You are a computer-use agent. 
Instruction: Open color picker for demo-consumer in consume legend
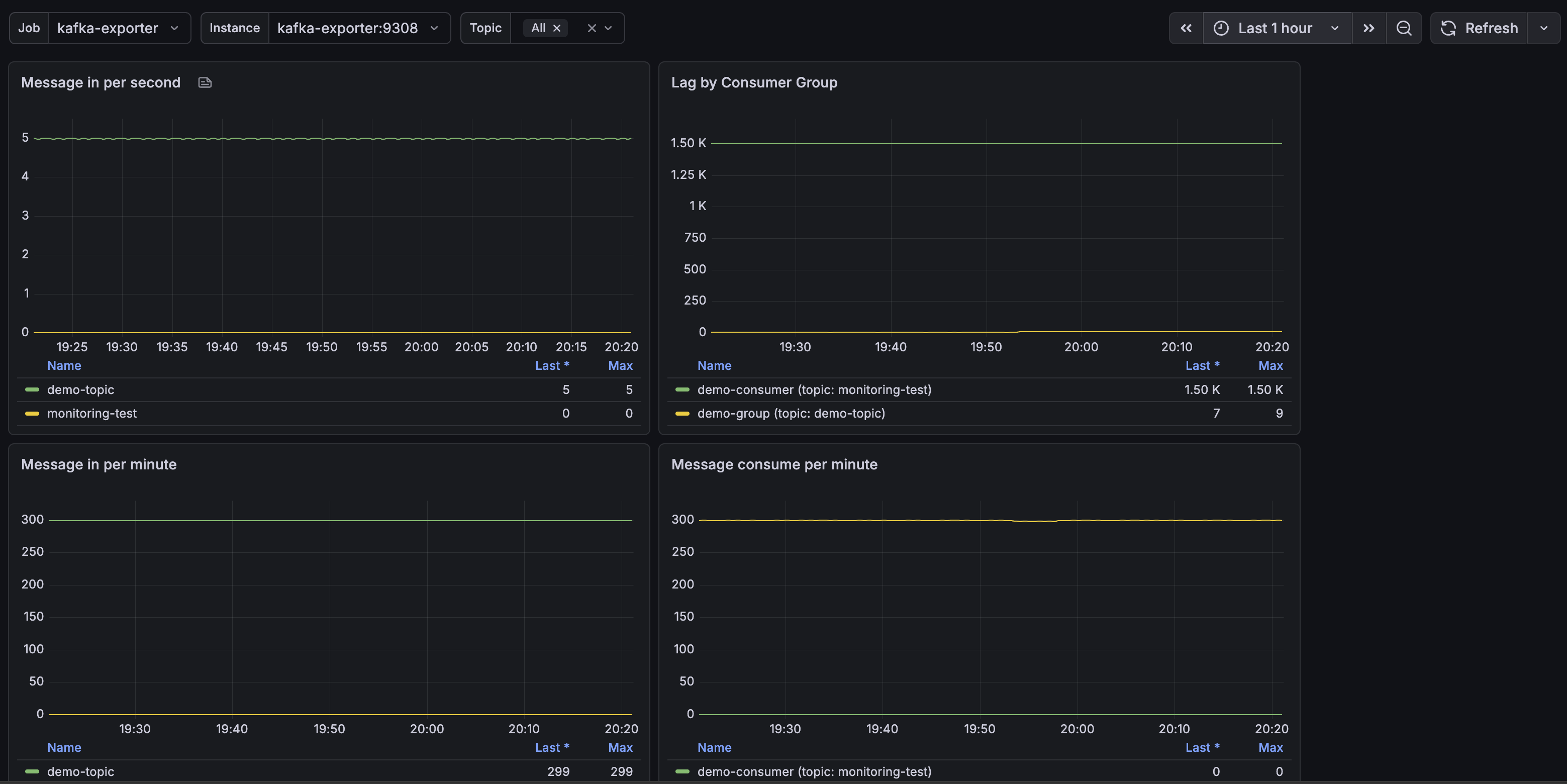pyautogui.click(x=682, y=772)
